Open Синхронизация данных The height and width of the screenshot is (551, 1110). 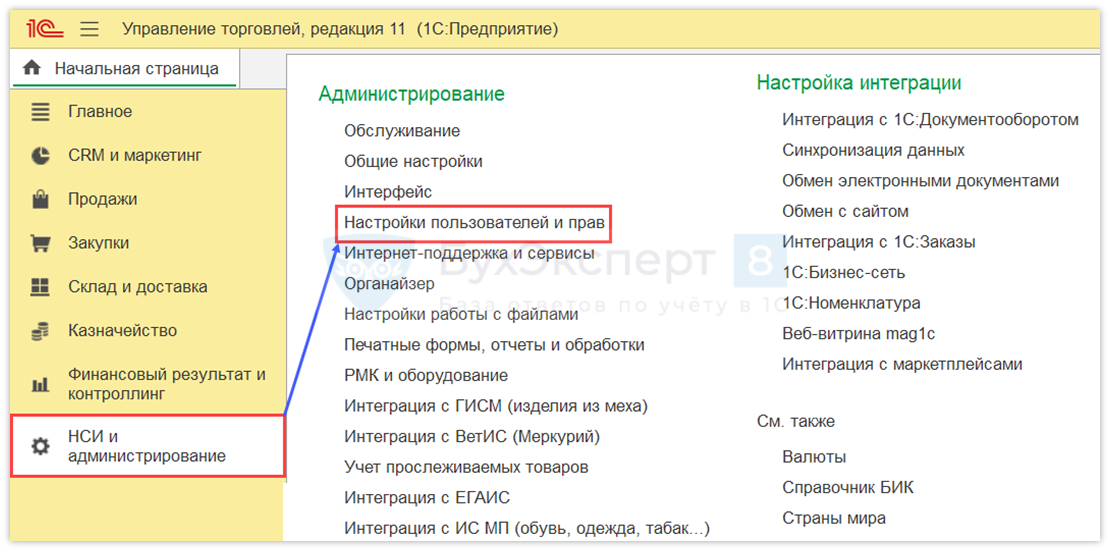pyautogui.click(x=874, y=150)
